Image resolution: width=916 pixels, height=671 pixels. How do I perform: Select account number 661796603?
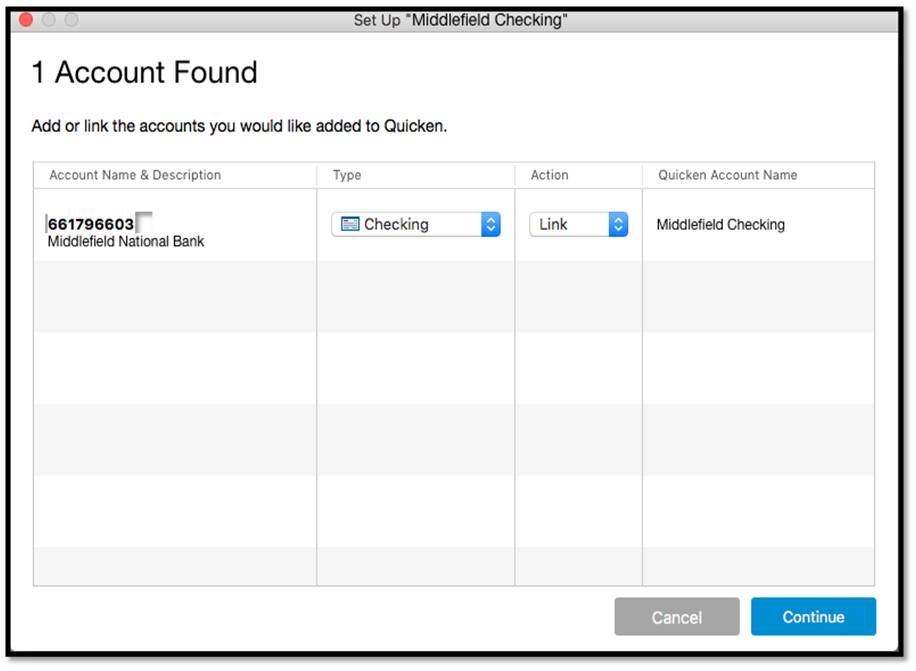click(x=91, y=224)
